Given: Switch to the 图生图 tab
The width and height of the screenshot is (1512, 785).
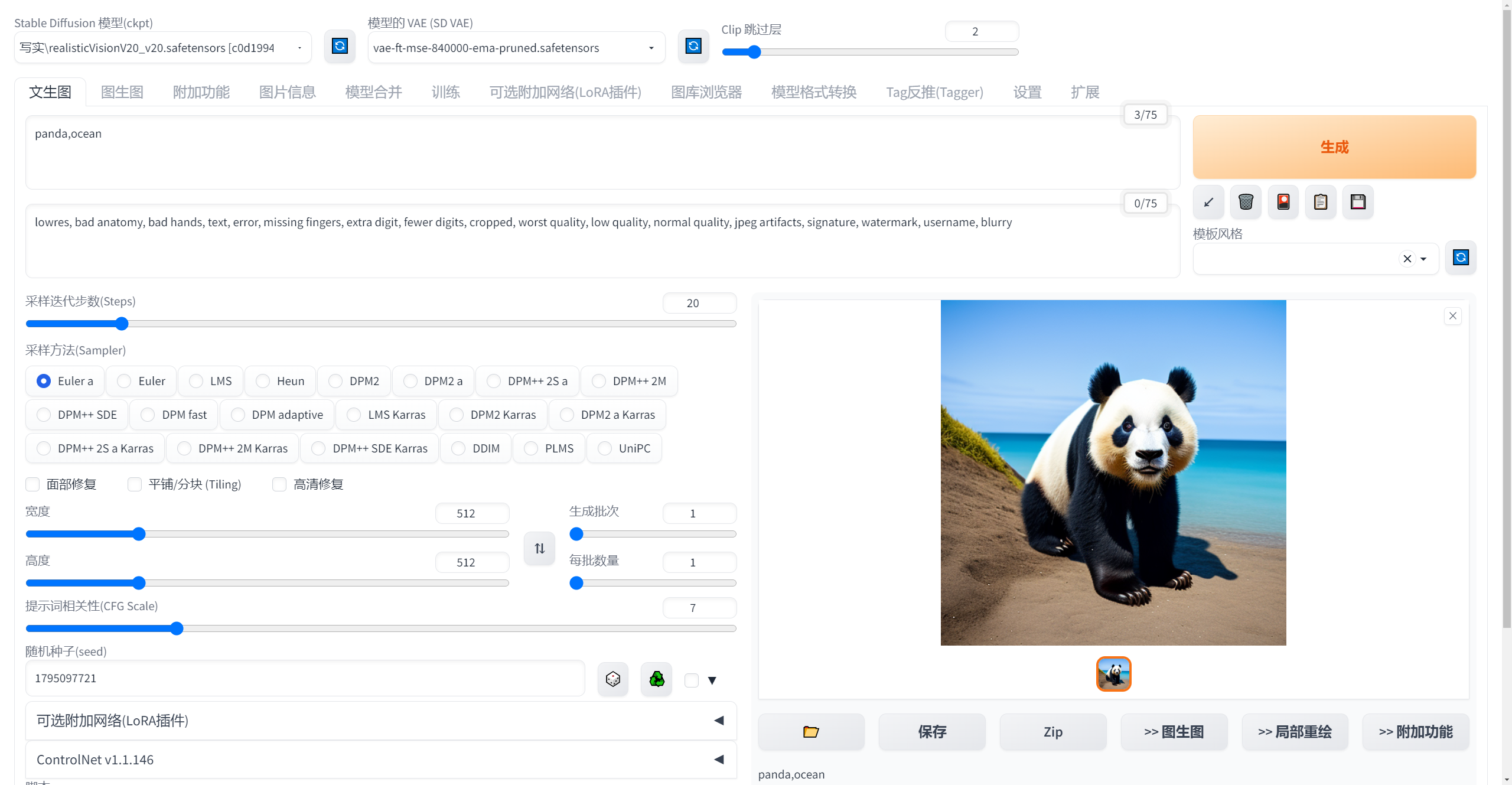Looking at the screenshot, I should coord(122,92).
